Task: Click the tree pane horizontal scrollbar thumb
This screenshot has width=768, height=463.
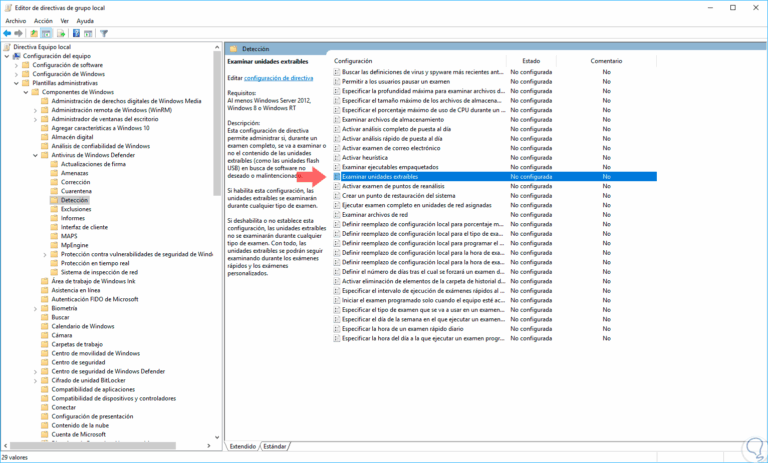Action: click(93, 446)
